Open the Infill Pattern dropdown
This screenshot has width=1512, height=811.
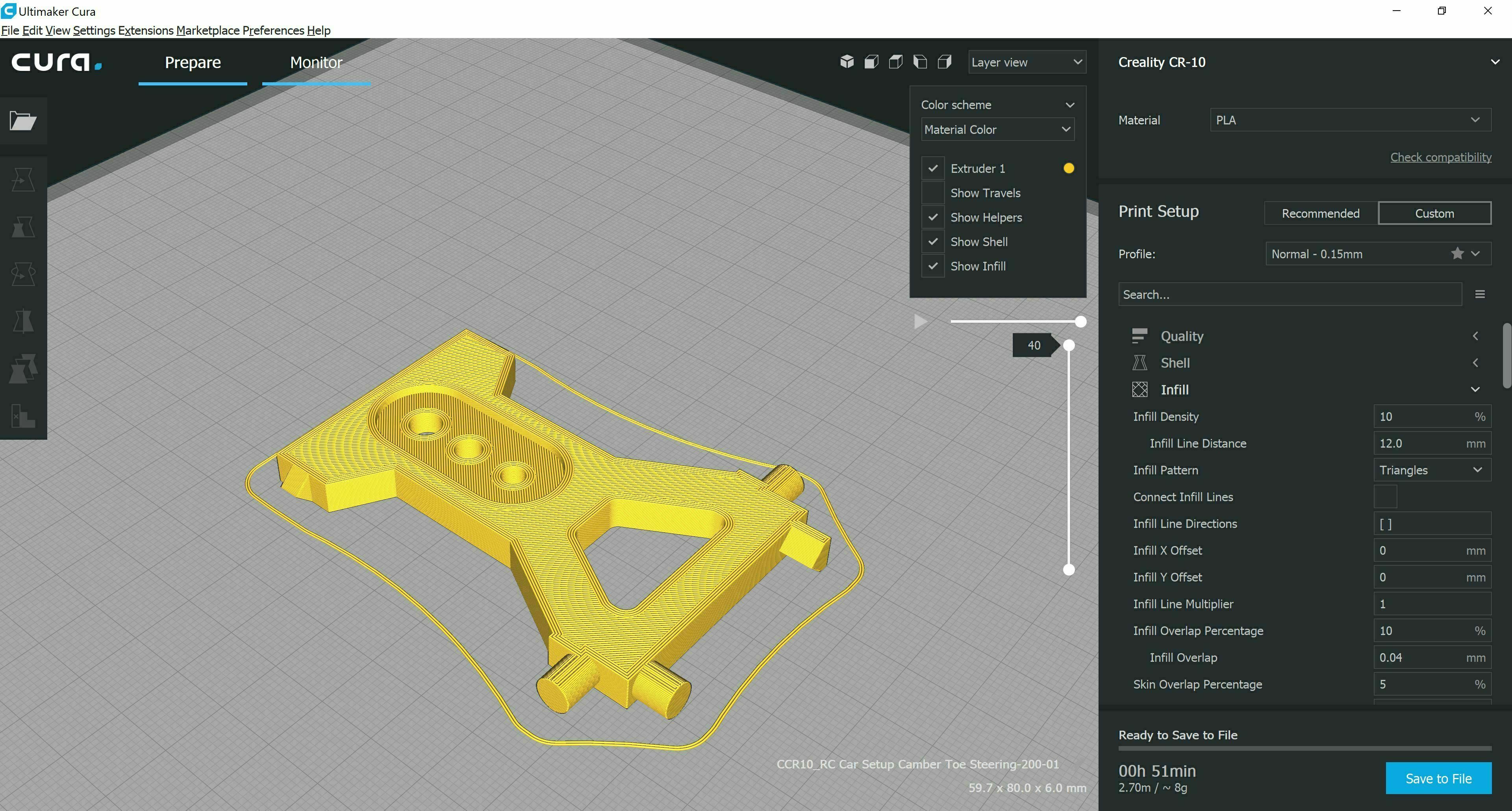point(1432,470)
